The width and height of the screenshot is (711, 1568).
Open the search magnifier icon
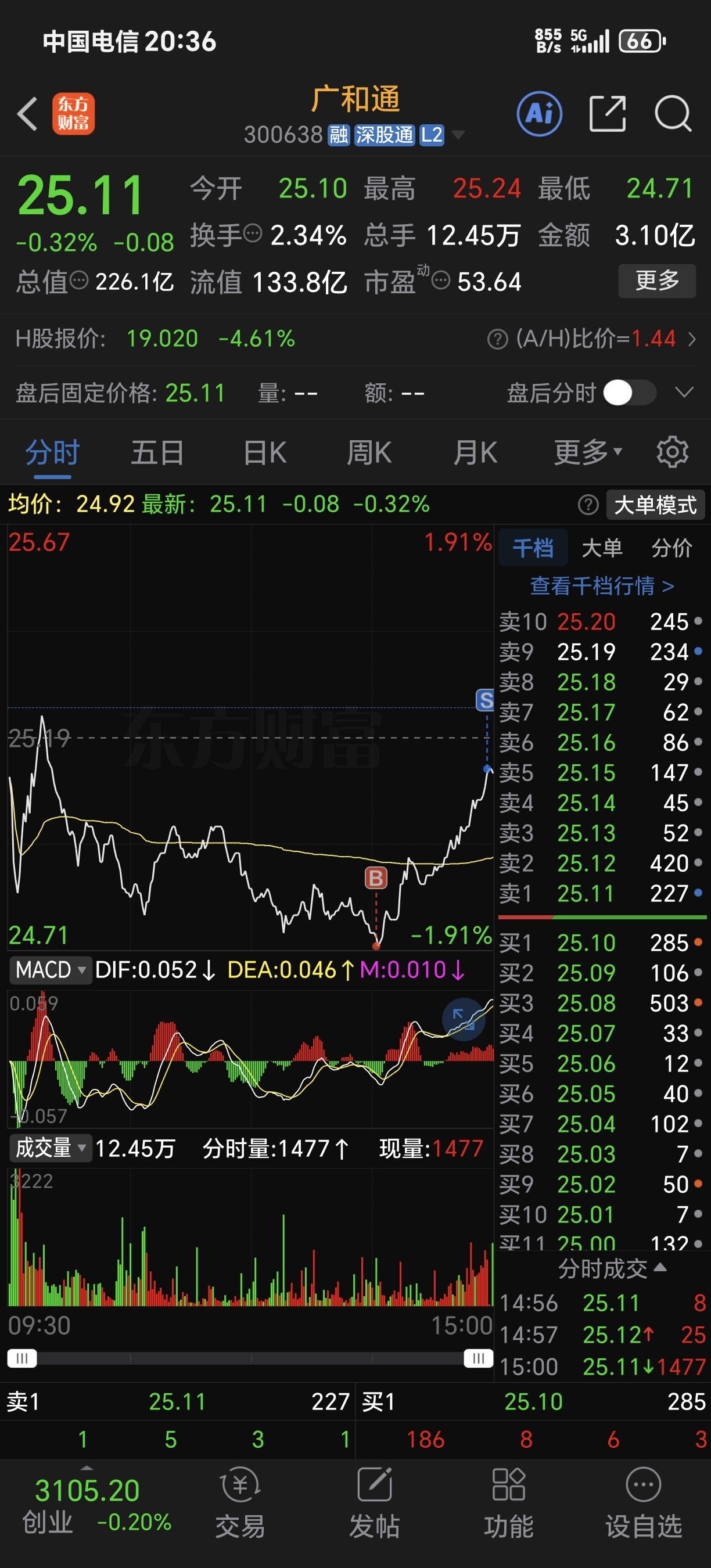click(673, 114)
